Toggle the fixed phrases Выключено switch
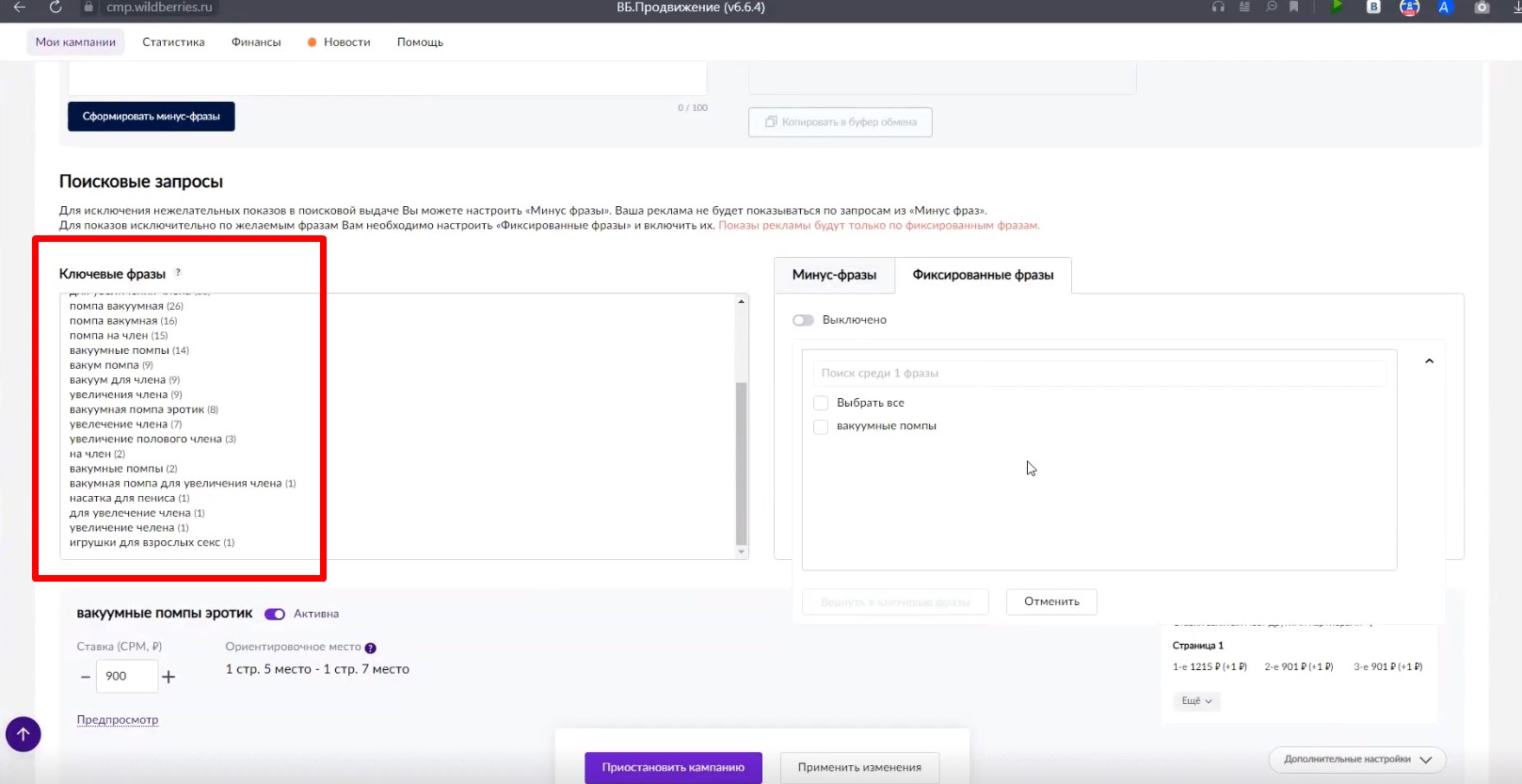The image size is (1522, 784). coord(803,320)
